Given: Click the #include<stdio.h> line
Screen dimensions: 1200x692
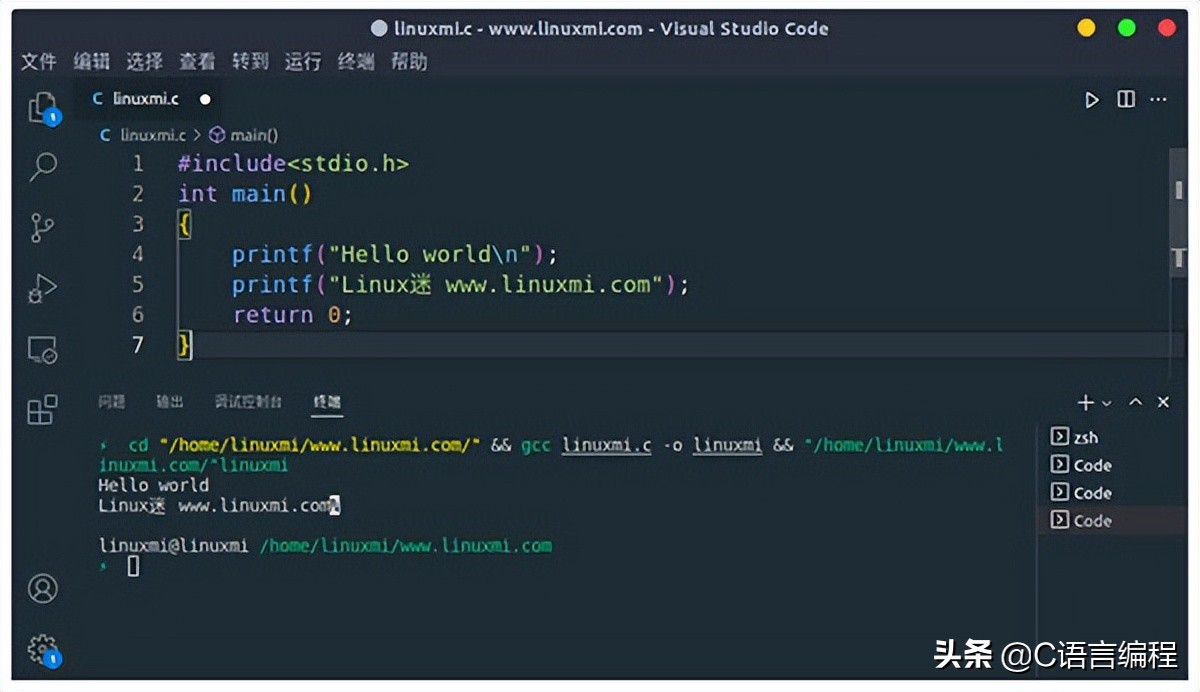Looking at the screenshot, I should pyautogui.click(x=294, y=164).
